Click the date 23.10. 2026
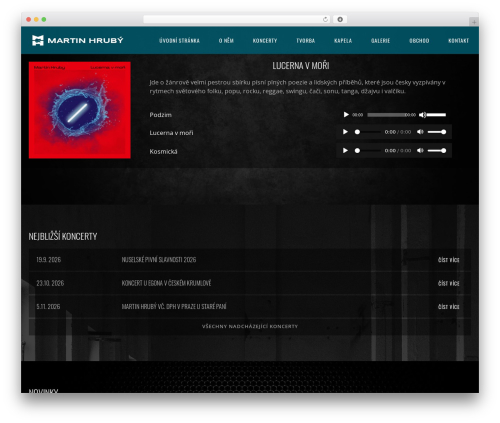 [50, 283]
